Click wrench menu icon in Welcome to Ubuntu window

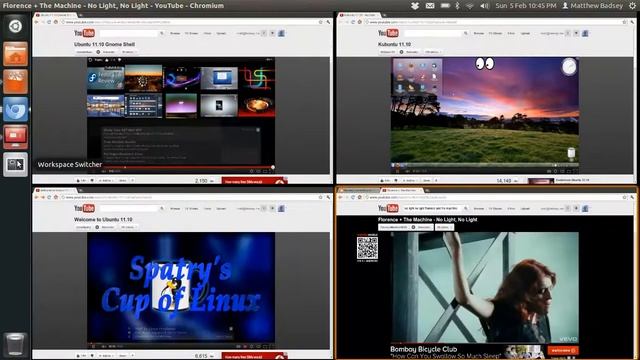pyautogui.click(x=328, y=197)
